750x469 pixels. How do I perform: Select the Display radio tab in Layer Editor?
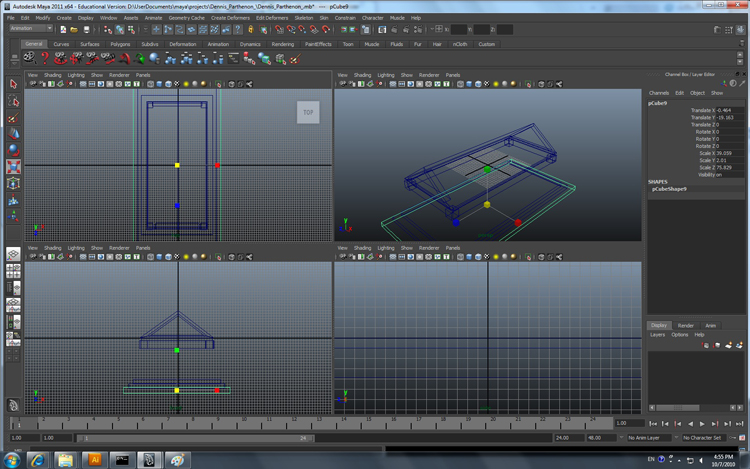[x=659, y=325]
